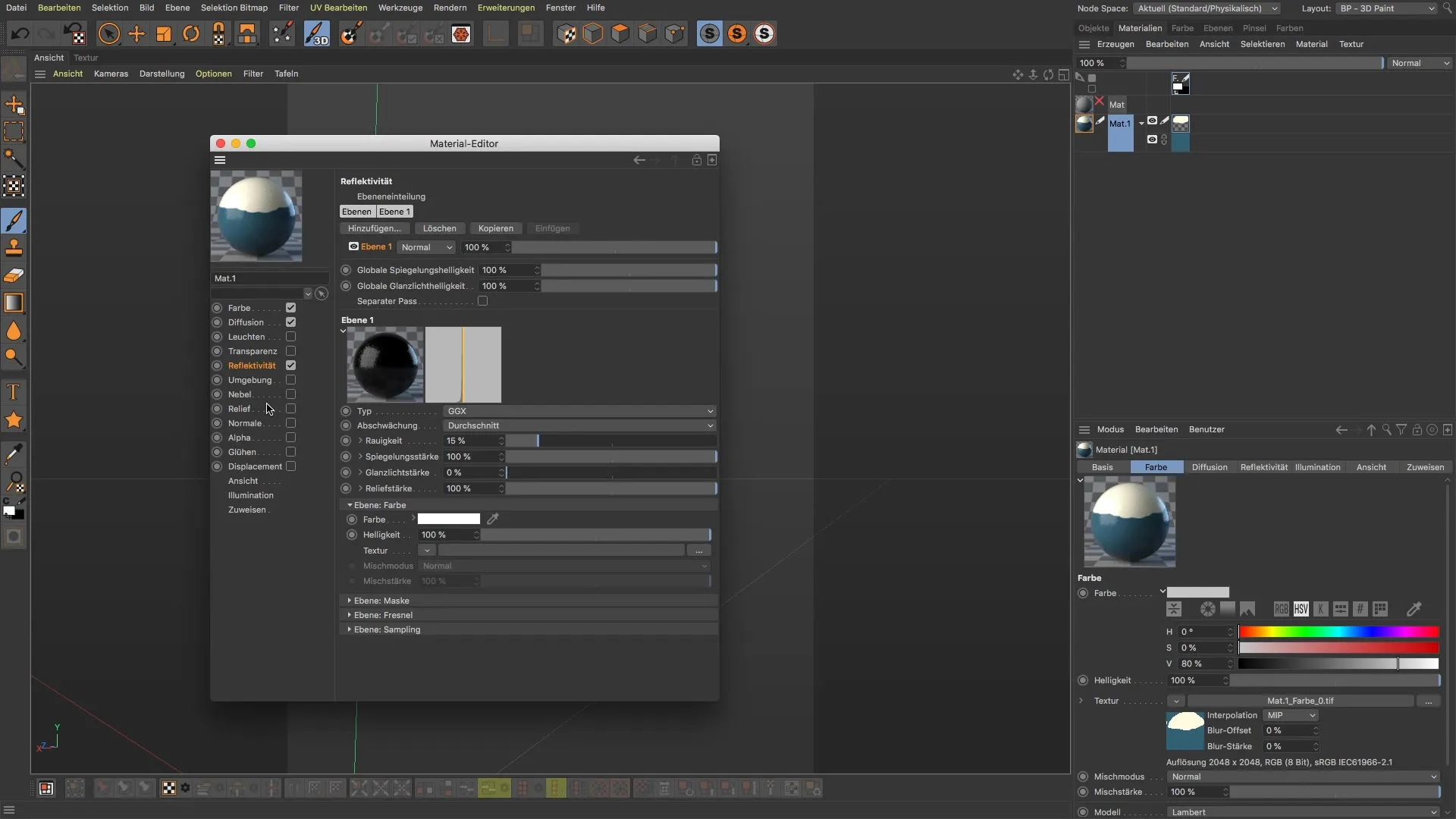Select the Eraser tool in left palette
The image size is (1456, 819).
point(14,275)
